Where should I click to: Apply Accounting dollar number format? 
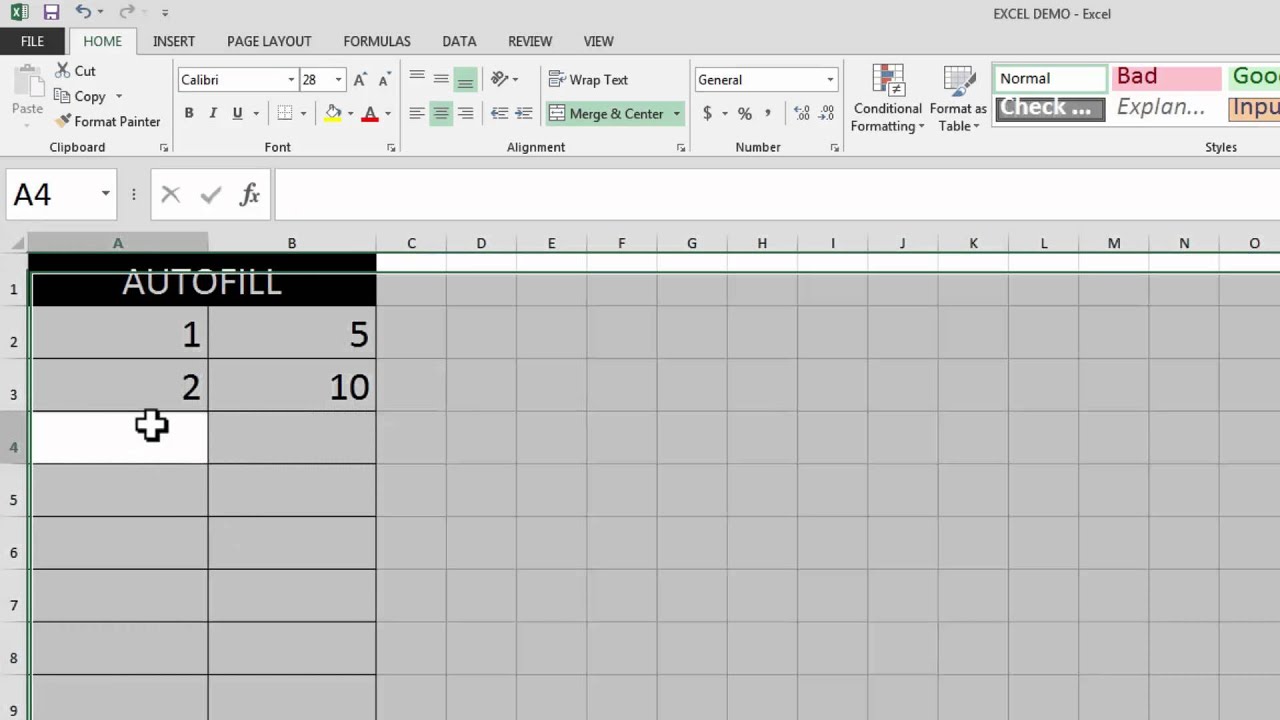pyautogui.click(x=707, y=113)
